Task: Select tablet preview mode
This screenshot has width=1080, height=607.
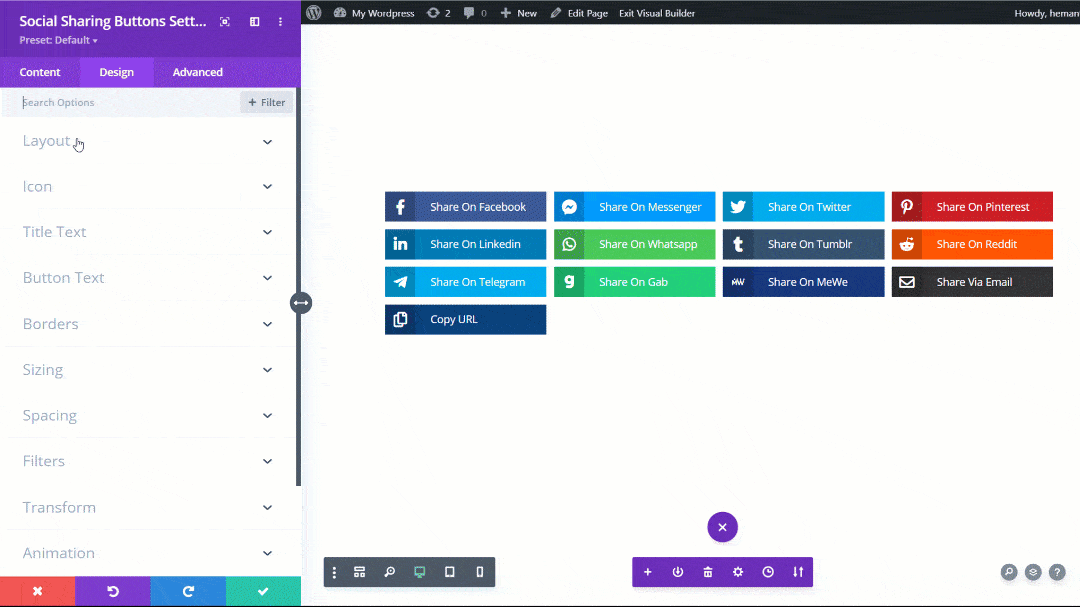Action: pyautogui.click(x=450, y=572)
